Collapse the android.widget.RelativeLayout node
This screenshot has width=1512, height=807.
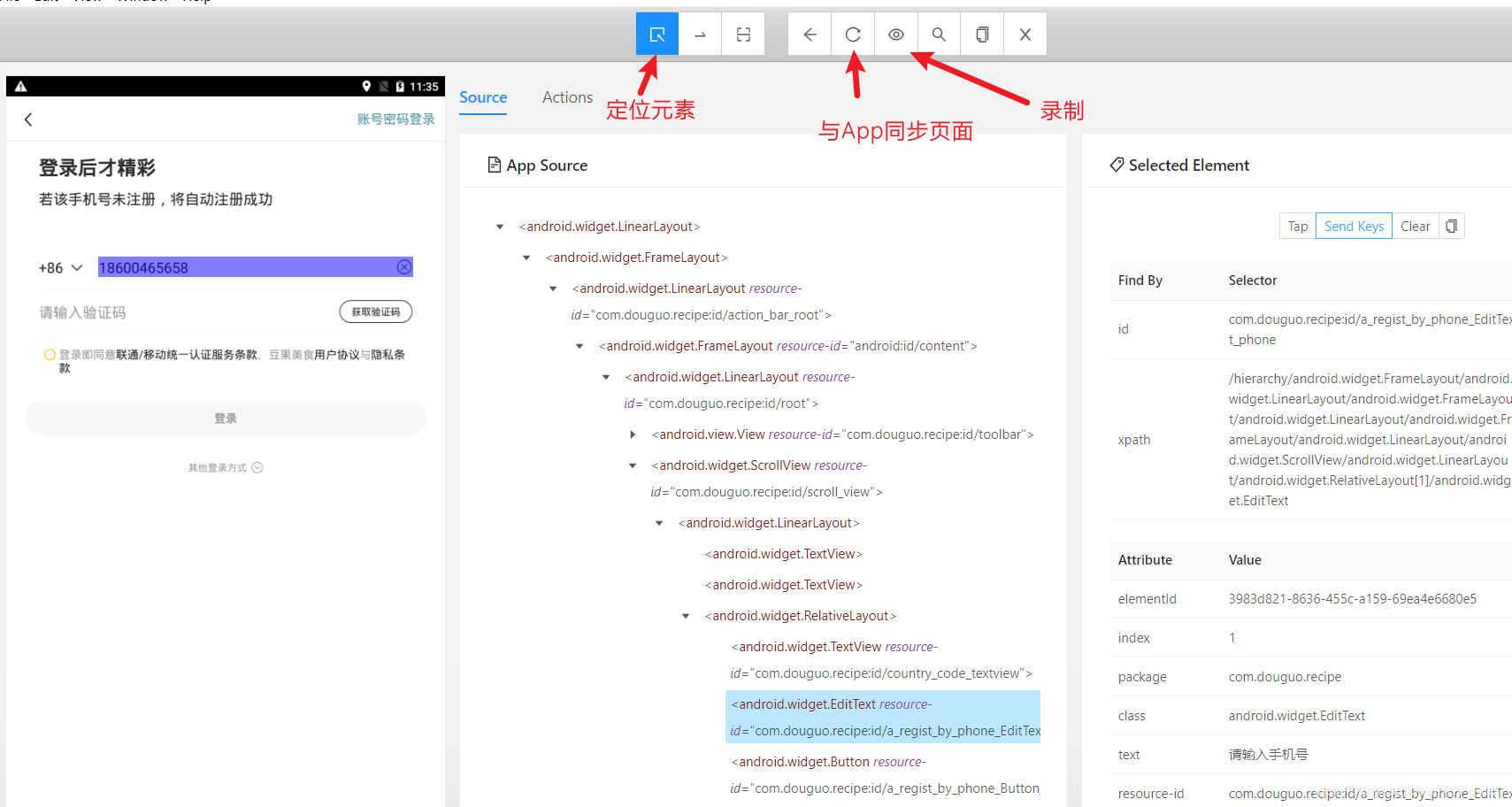(686, 617)
